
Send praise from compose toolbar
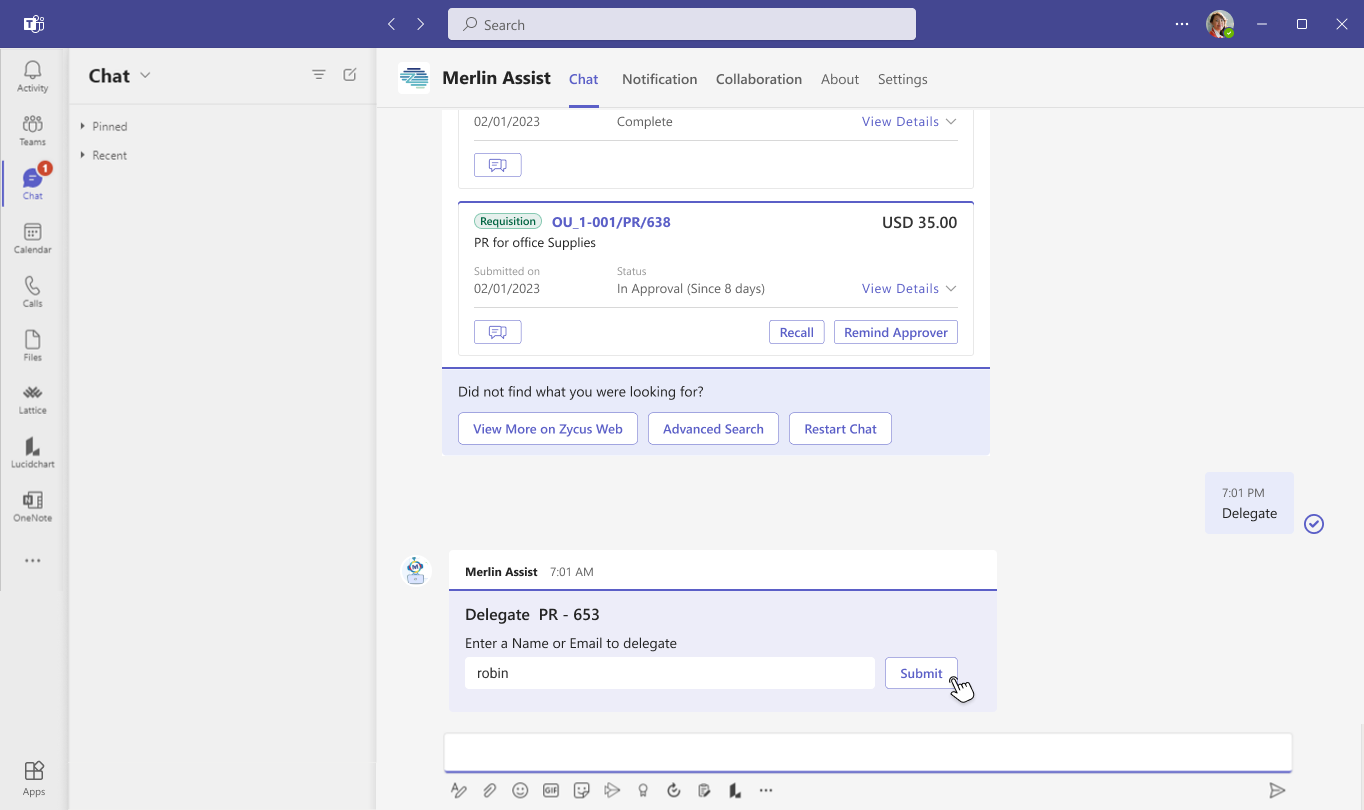click(x=643, y=790)
